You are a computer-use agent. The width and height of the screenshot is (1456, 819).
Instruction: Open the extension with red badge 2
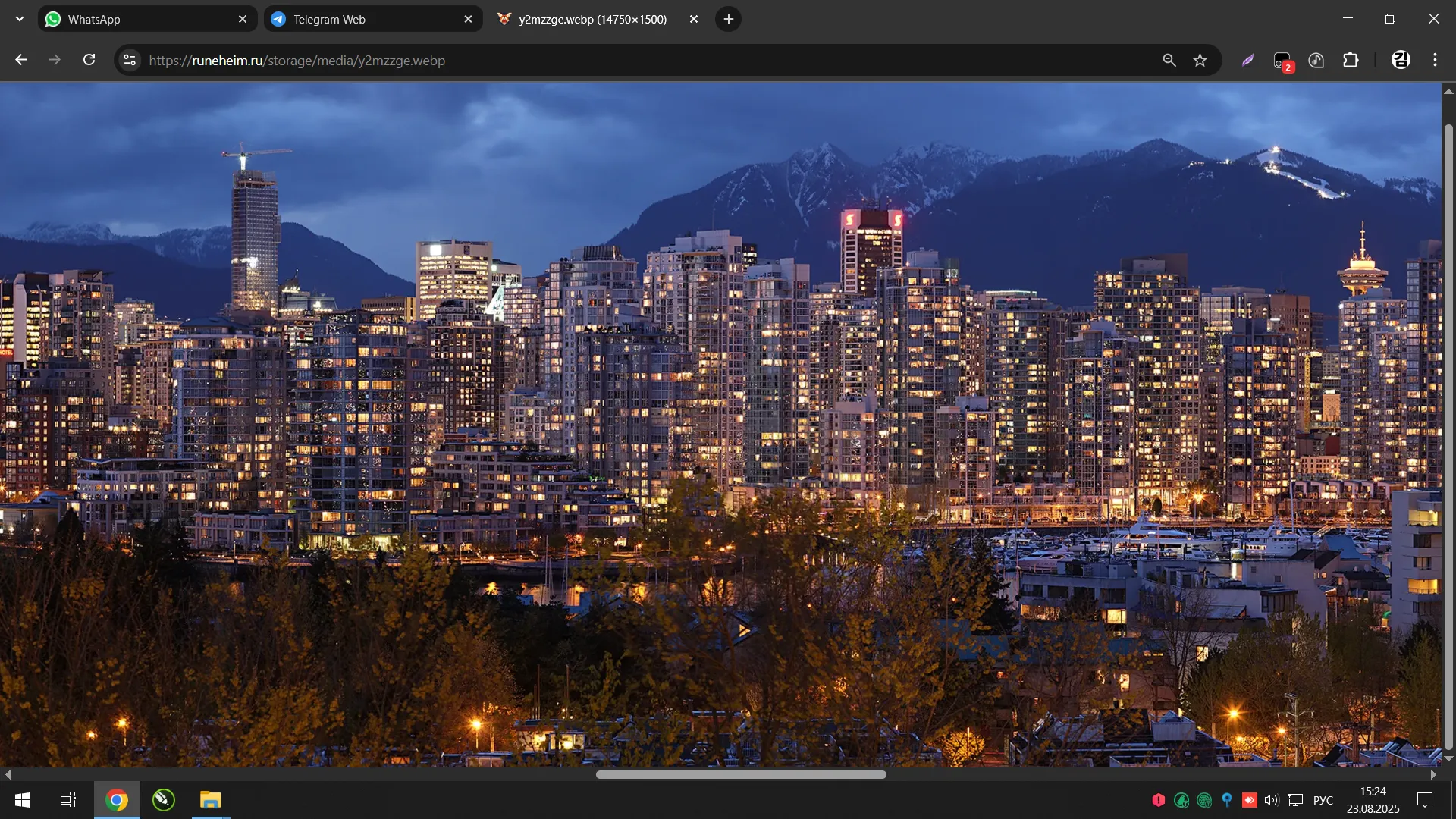coord(1282,61)
